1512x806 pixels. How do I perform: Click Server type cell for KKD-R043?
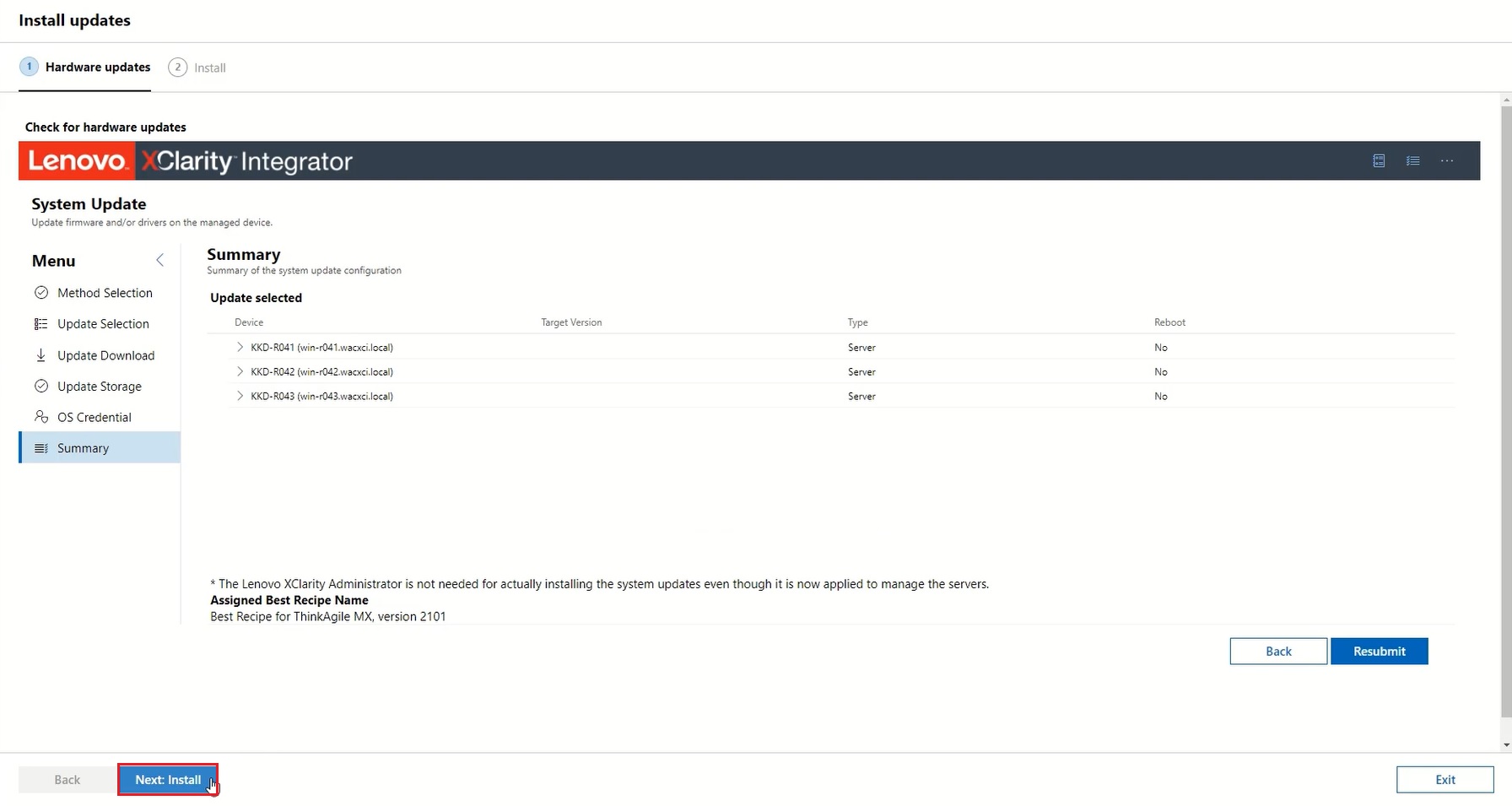pyautogui.click(x=861, y=397)
